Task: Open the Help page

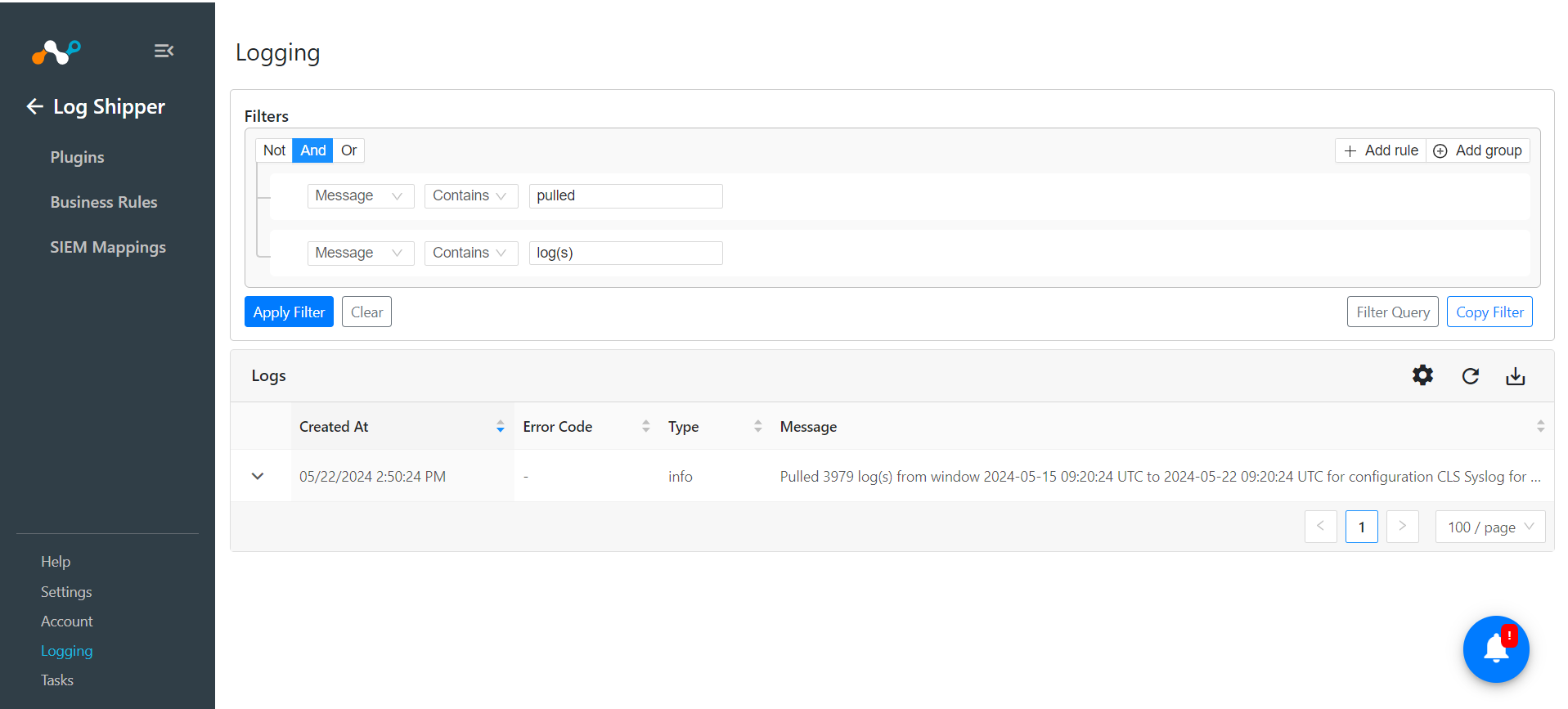Action: 56,562
